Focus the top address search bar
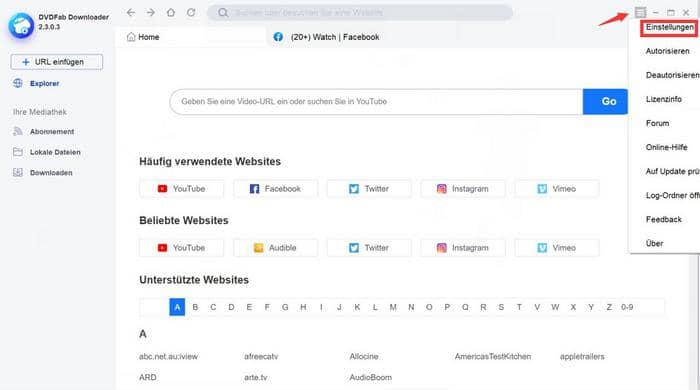 click(360, 12)
